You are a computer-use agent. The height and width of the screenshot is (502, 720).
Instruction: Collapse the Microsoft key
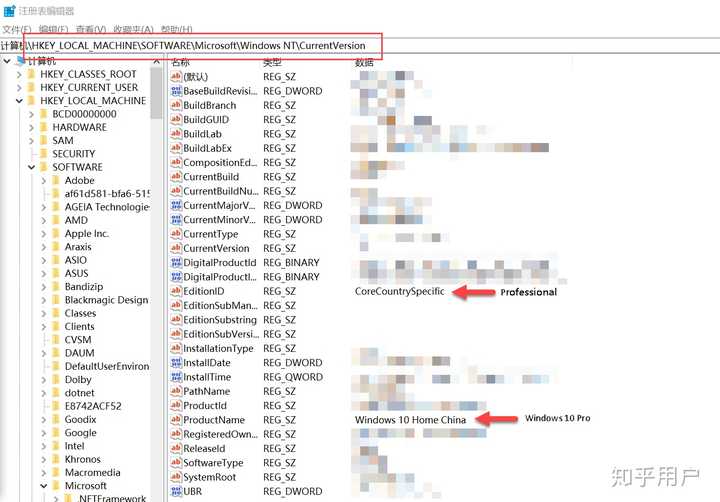tap(44, 485)
